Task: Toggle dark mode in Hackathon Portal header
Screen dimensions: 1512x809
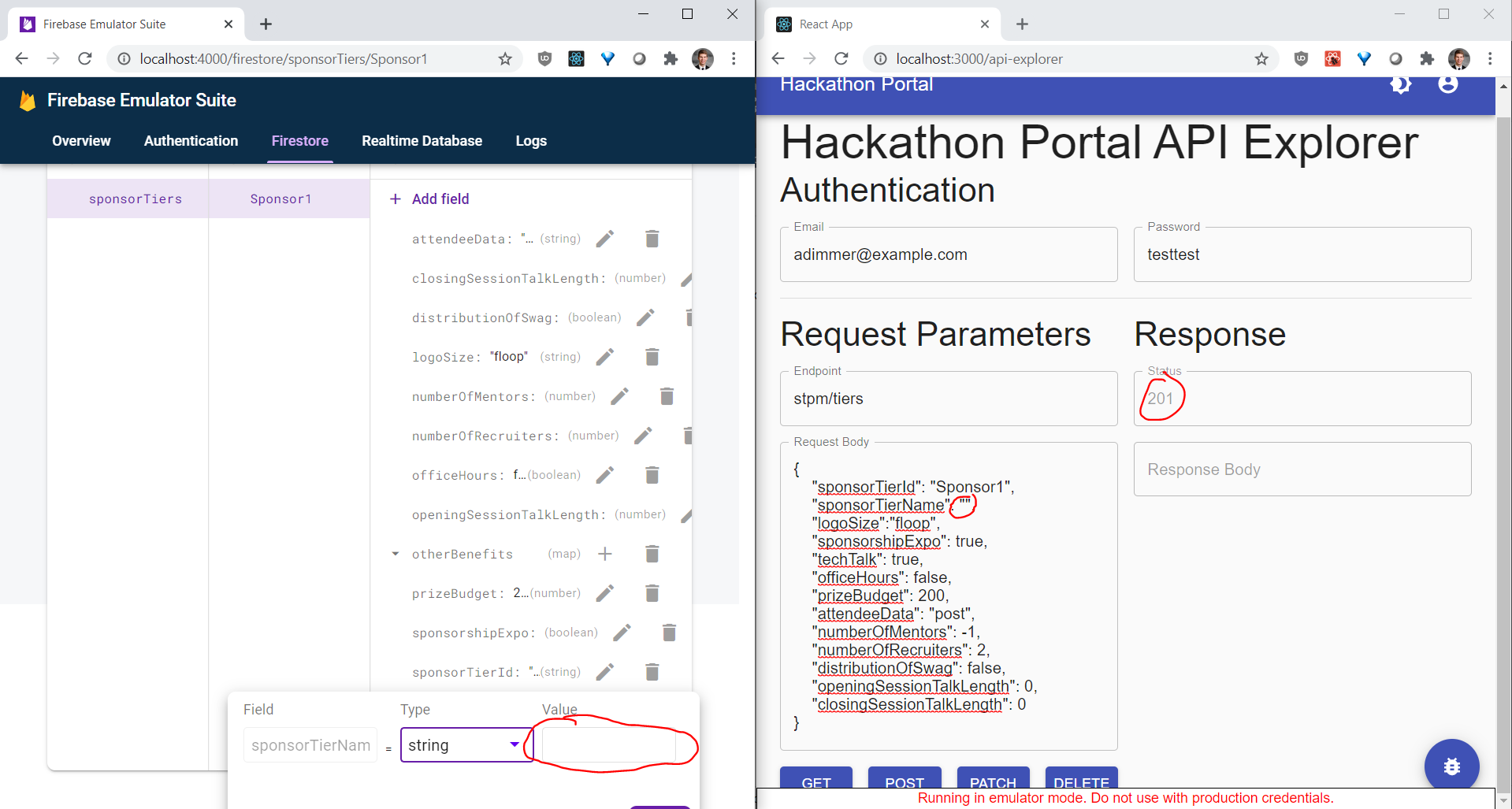Action: pyautogui.click(x=1401, y=84)
